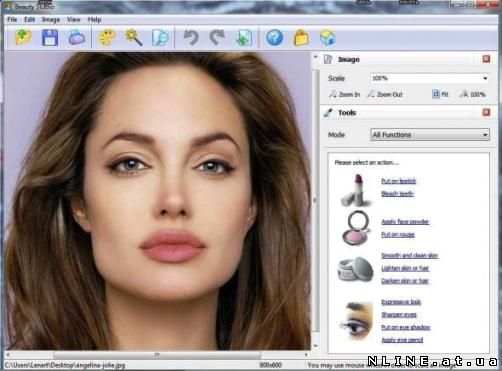Click scroll-down arrow of photo scrollbar
The image size is (502, 371).
315,346
